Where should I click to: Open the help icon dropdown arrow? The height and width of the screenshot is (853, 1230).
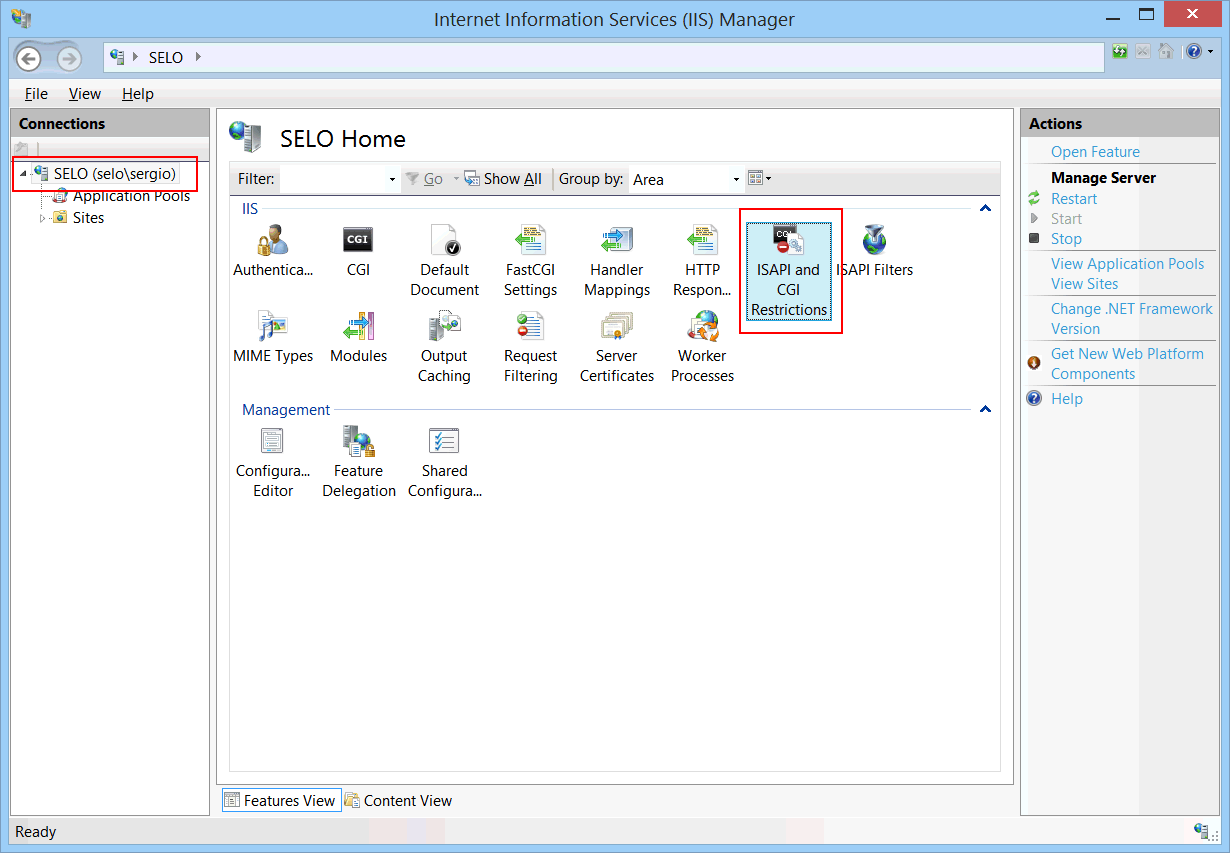point(1209,51)
